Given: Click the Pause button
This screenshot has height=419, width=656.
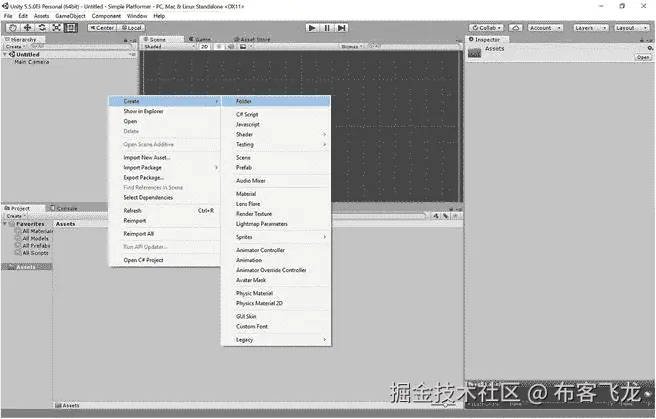Looking at the screenshot, I should pos(327,28).
